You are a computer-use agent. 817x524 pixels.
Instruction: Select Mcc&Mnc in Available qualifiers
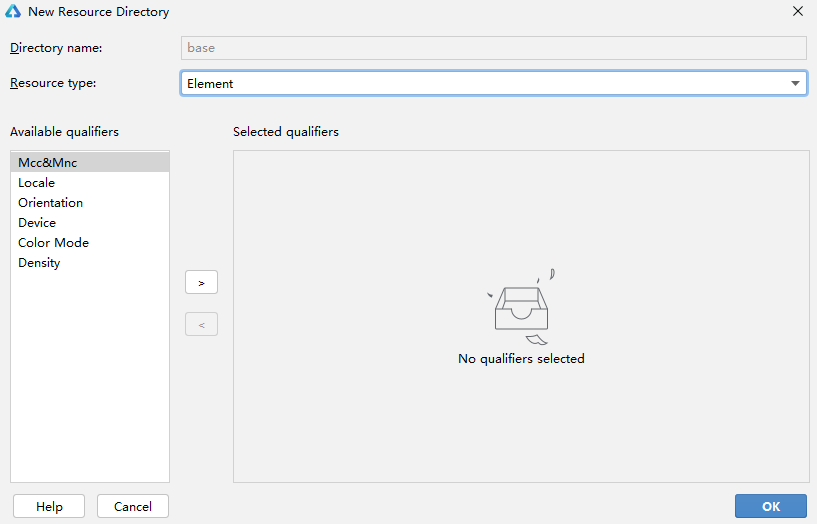[90, 163]
